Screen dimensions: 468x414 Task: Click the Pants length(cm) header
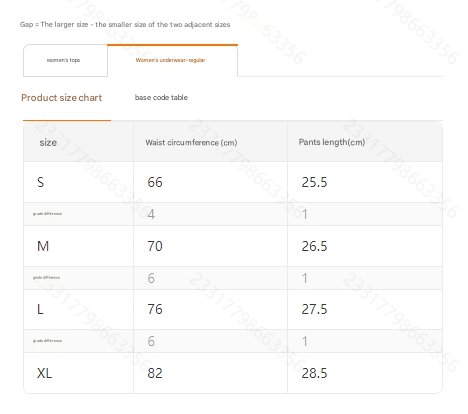point(332,142)
